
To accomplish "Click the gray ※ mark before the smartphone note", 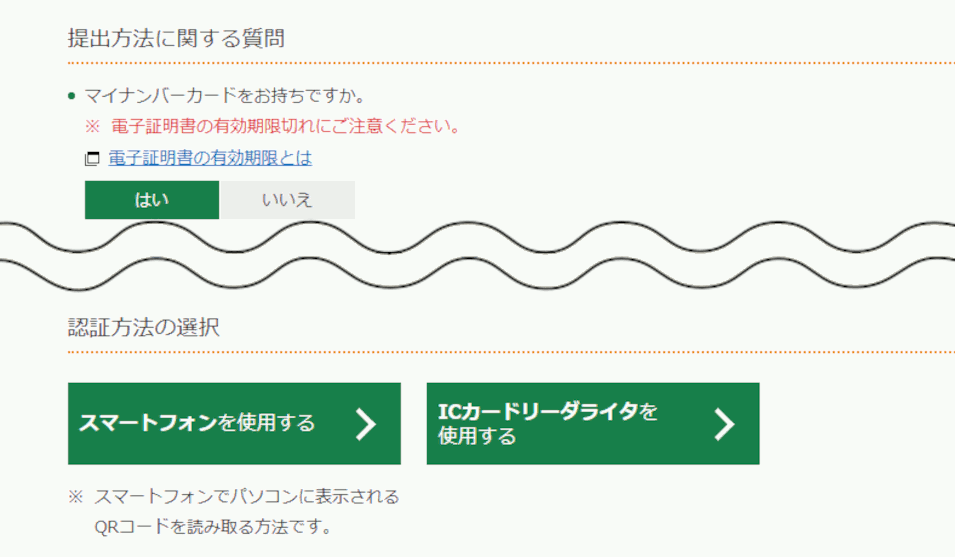I will point(75,497).
